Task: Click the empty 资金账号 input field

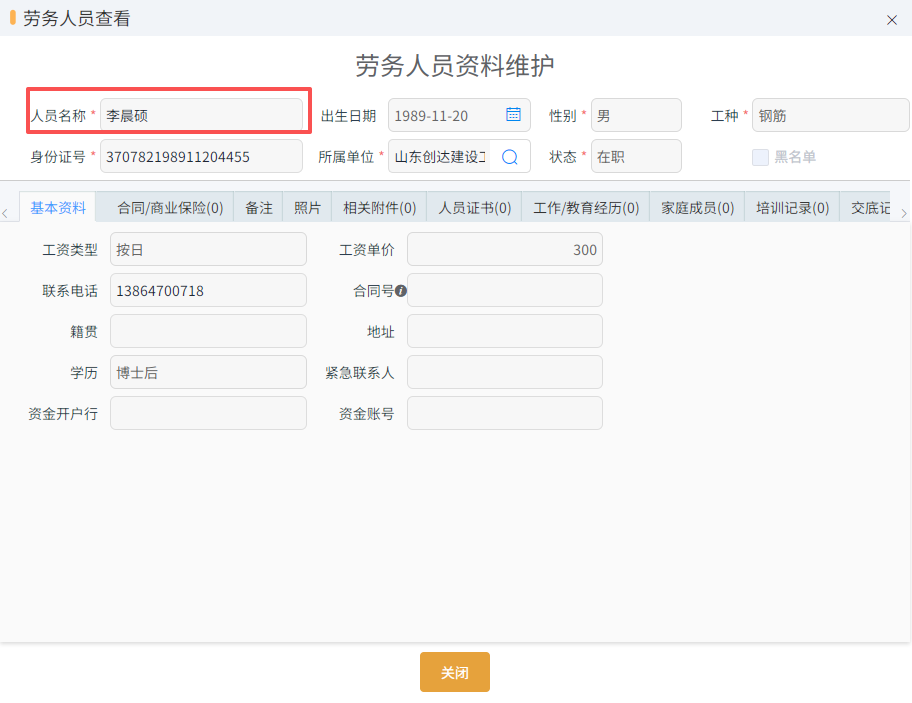Action: tap(505, 413)
